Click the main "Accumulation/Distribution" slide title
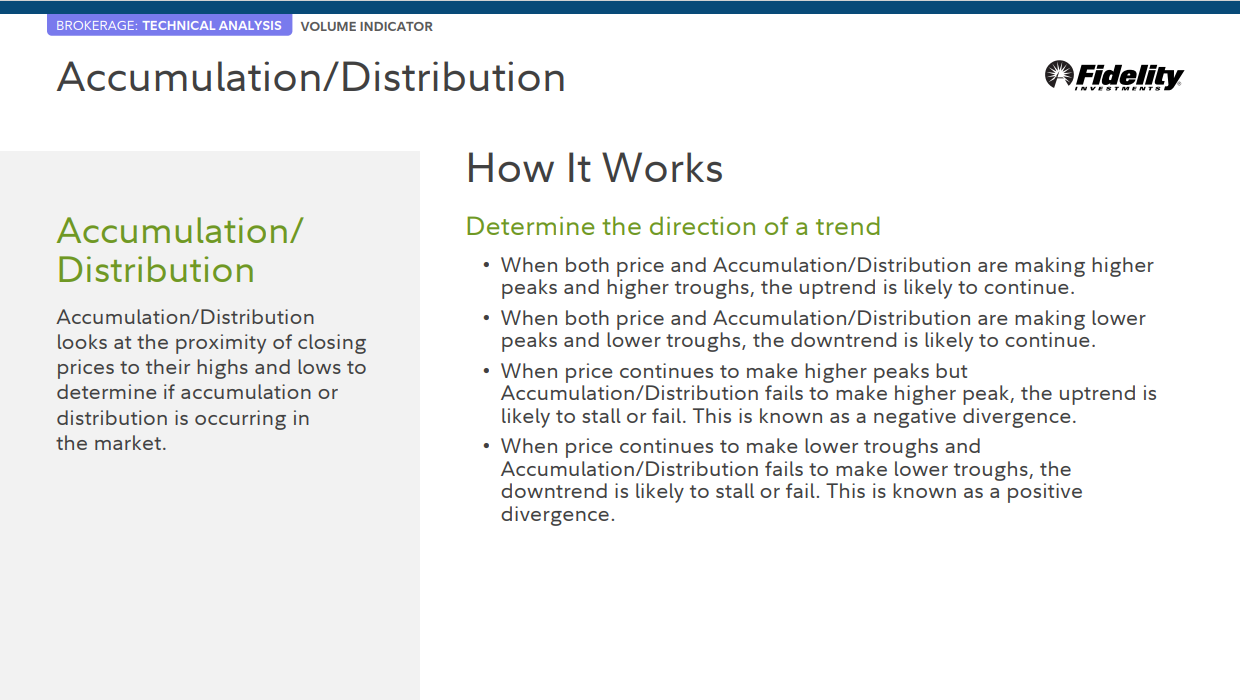This screenshot has height=700, width=1240. point(311,77)
